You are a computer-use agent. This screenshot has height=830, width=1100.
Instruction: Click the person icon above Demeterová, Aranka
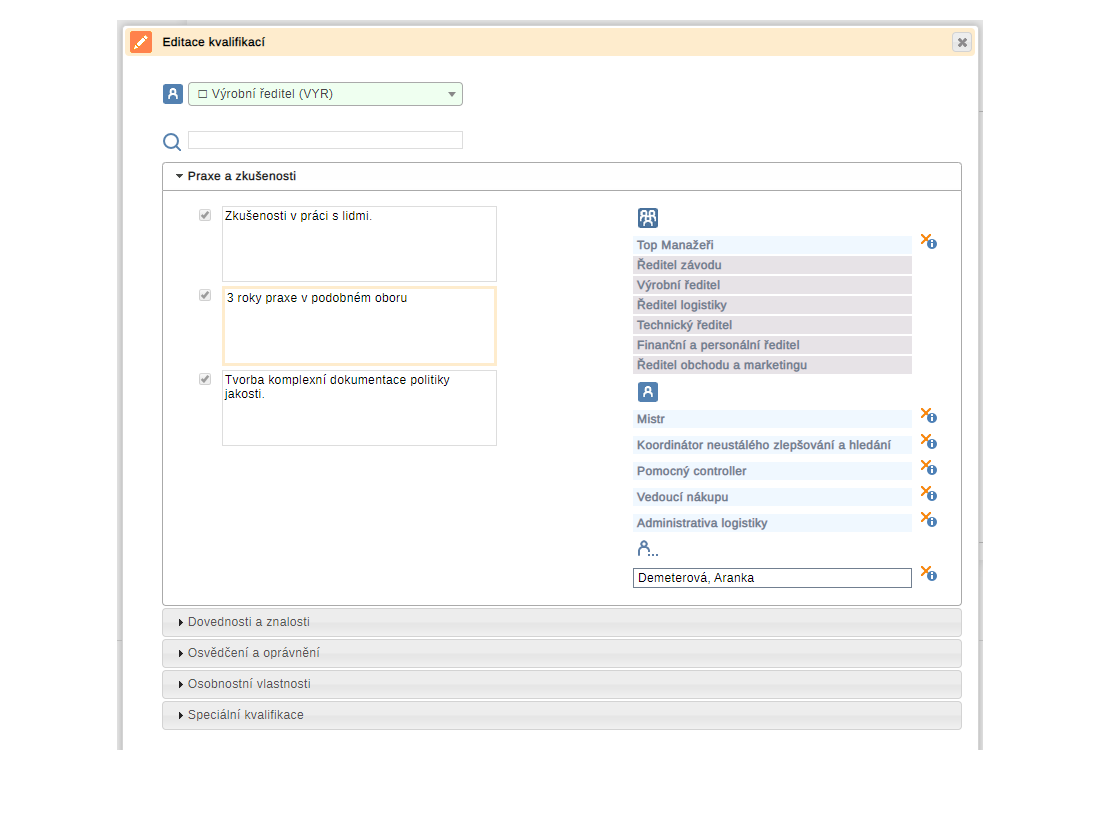coord(647,549)
